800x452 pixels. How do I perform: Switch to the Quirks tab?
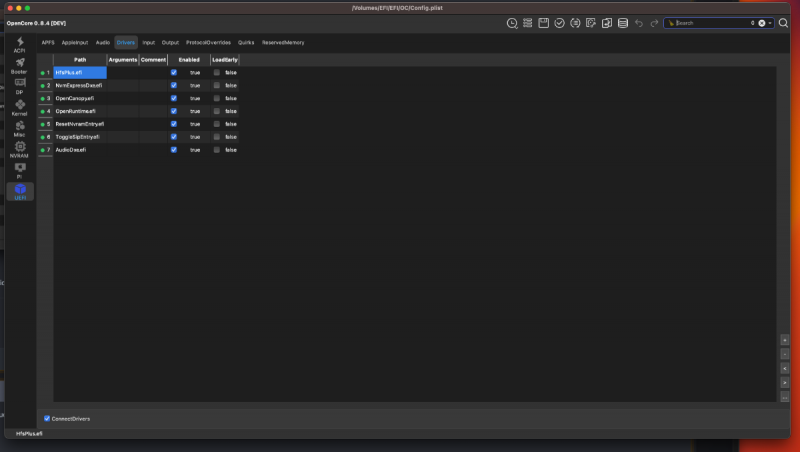(x=246, y=42)
